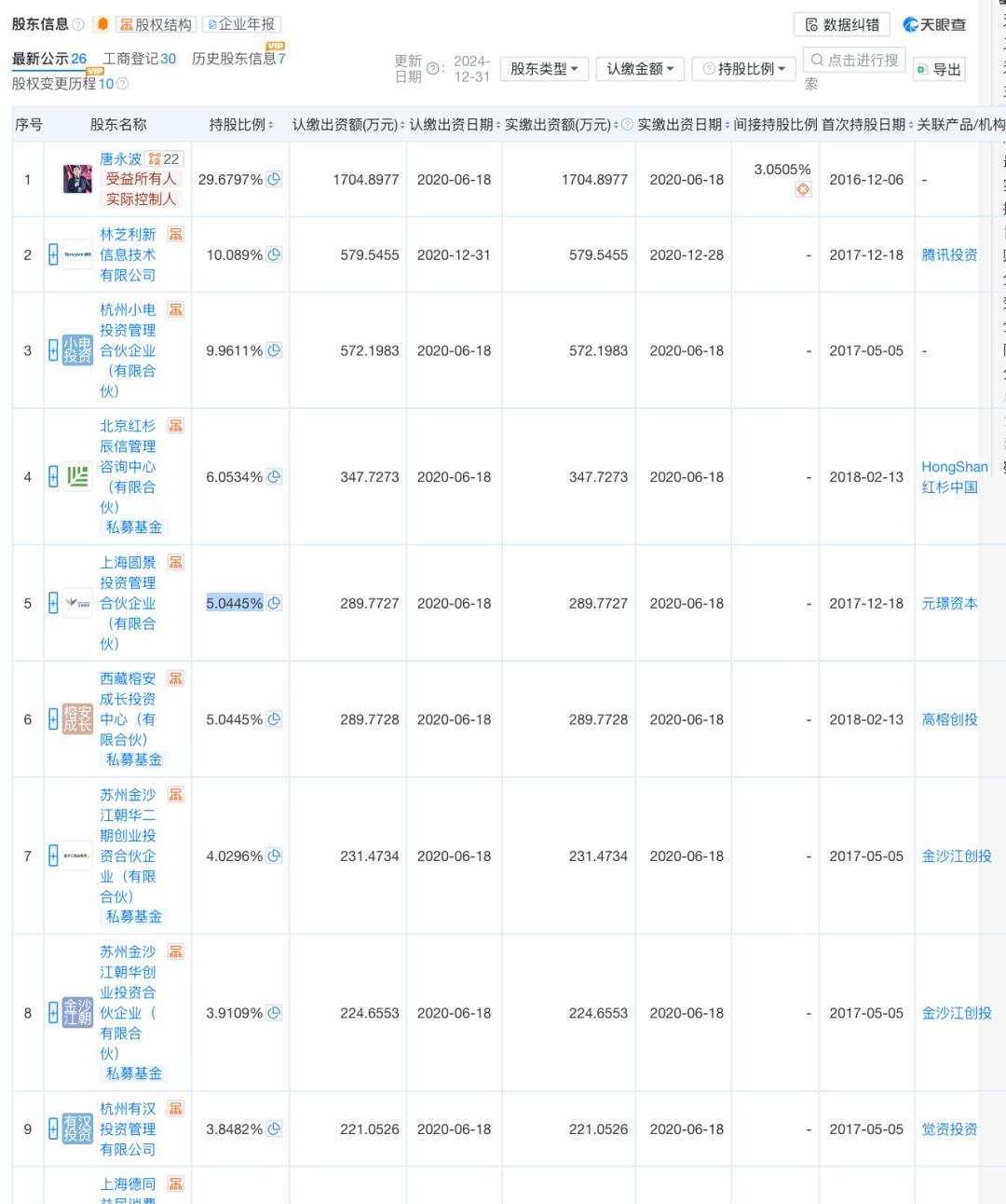Open the 持股比例 dropdown filter
This screenshot has width=1006, height=1204.
point(743,69)
